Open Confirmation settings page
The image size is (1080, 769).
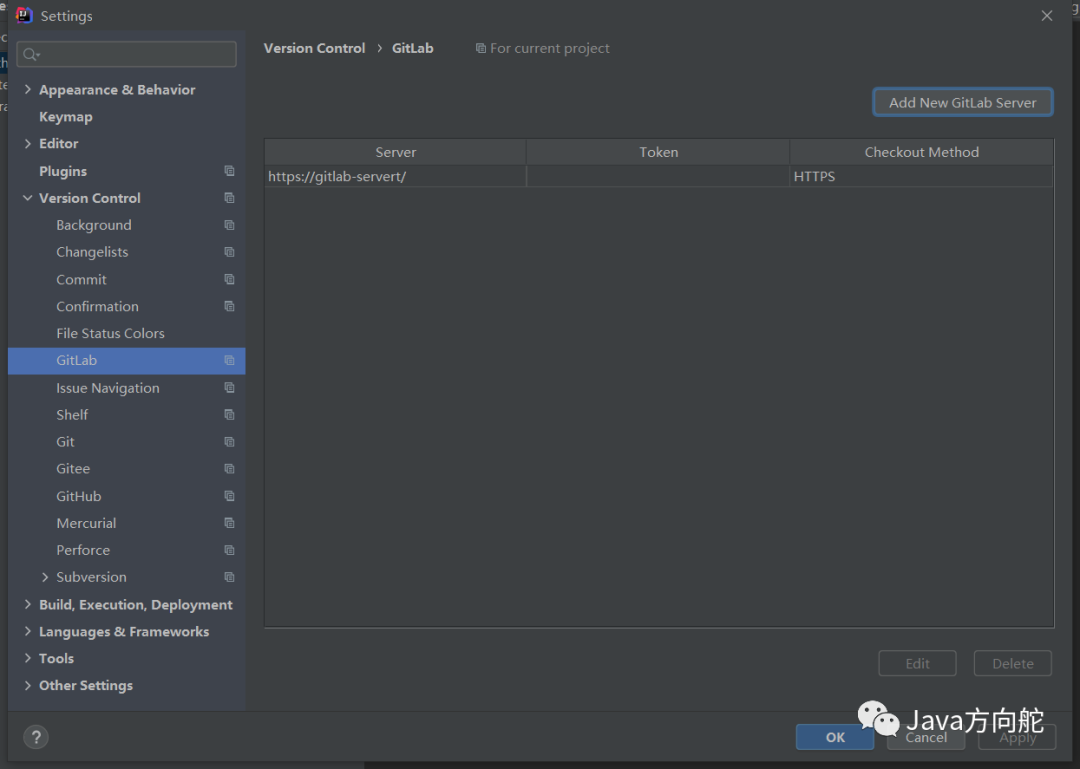97,306
